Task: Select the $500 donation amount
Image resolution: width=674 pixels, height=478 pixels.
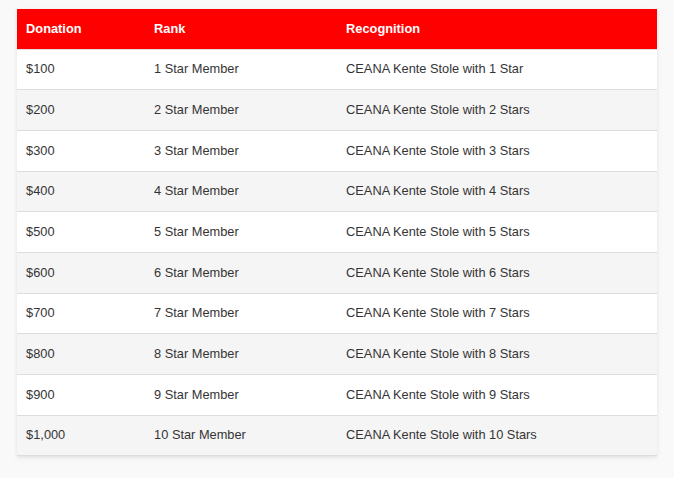Action: (40, 232)
